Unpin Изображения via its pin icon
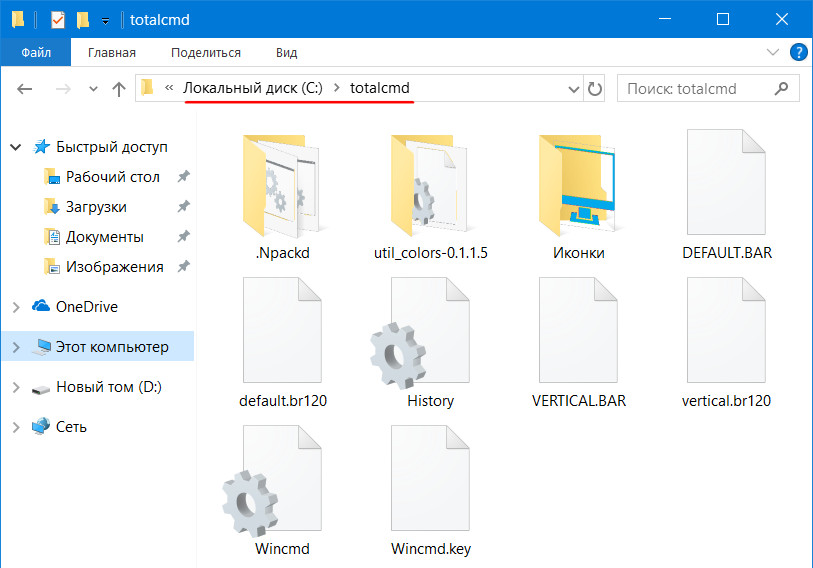813x568 pixels. click(x=183, y=267)
